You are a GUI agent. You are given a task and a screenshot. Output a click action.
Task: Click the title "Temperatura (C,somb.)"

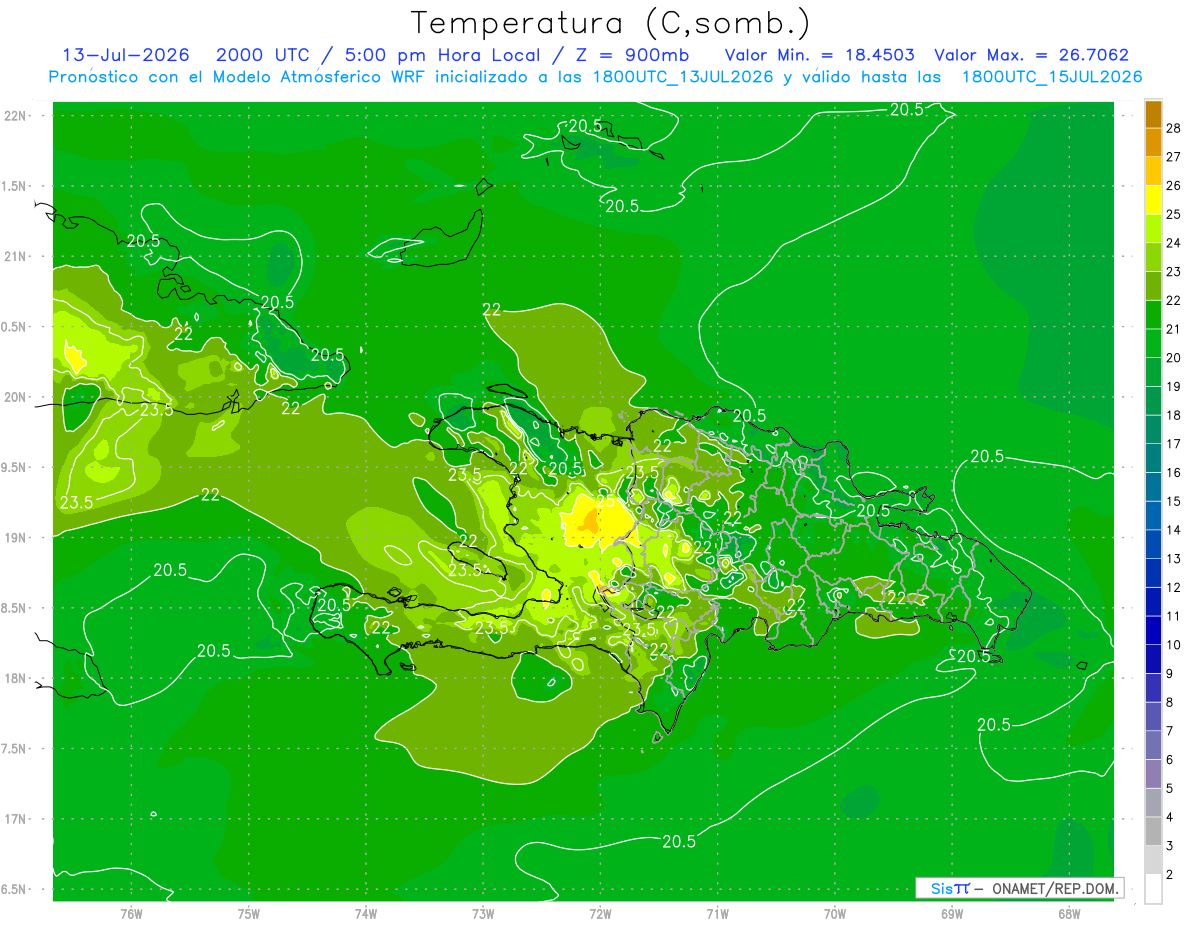(611, 23)
